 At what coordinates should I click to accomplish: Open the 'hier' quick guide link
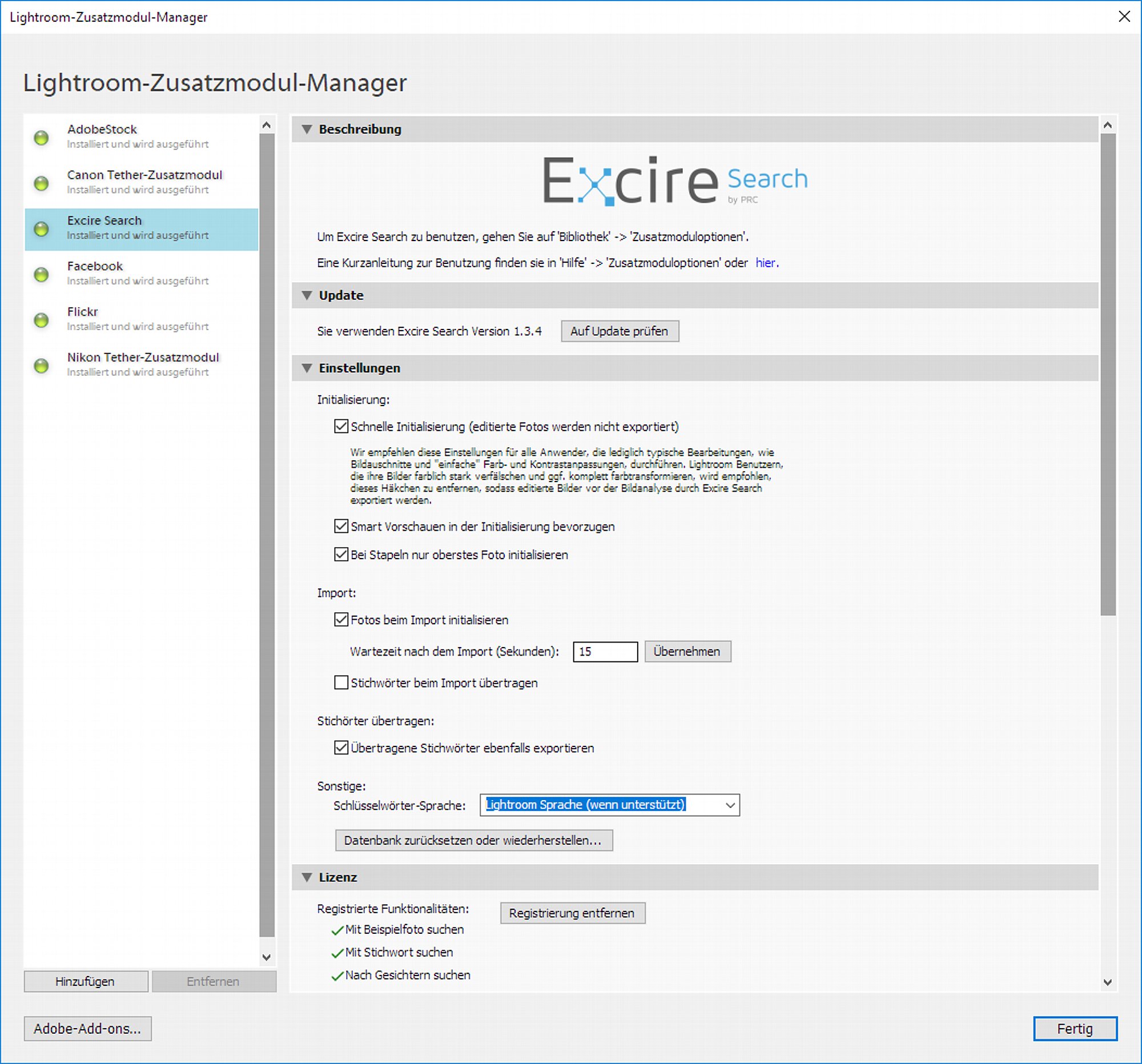(766, 263)
